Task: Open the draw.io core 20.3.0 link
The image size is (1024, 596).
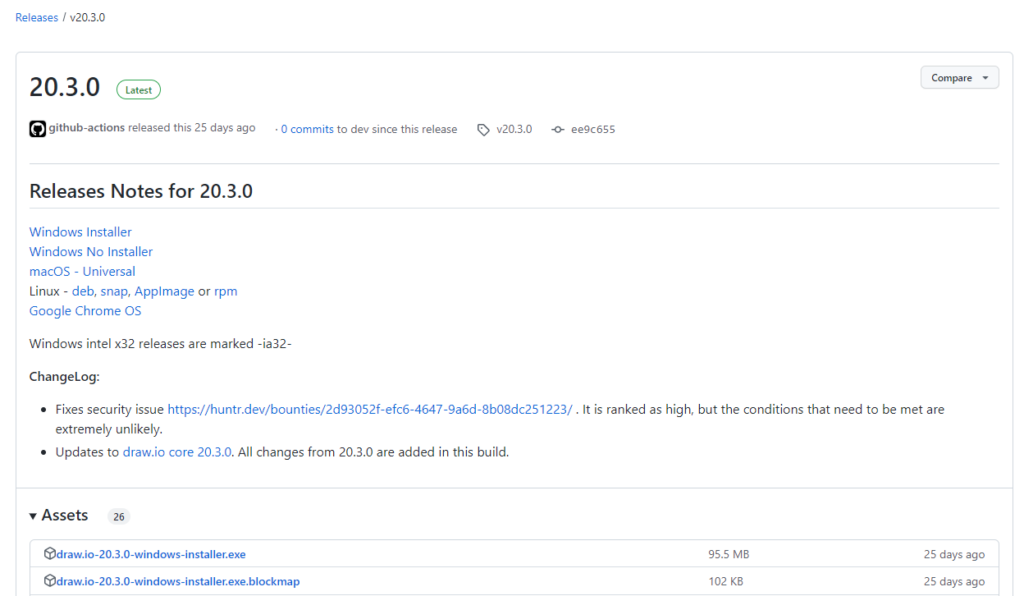Action: (x=177, y=452)
